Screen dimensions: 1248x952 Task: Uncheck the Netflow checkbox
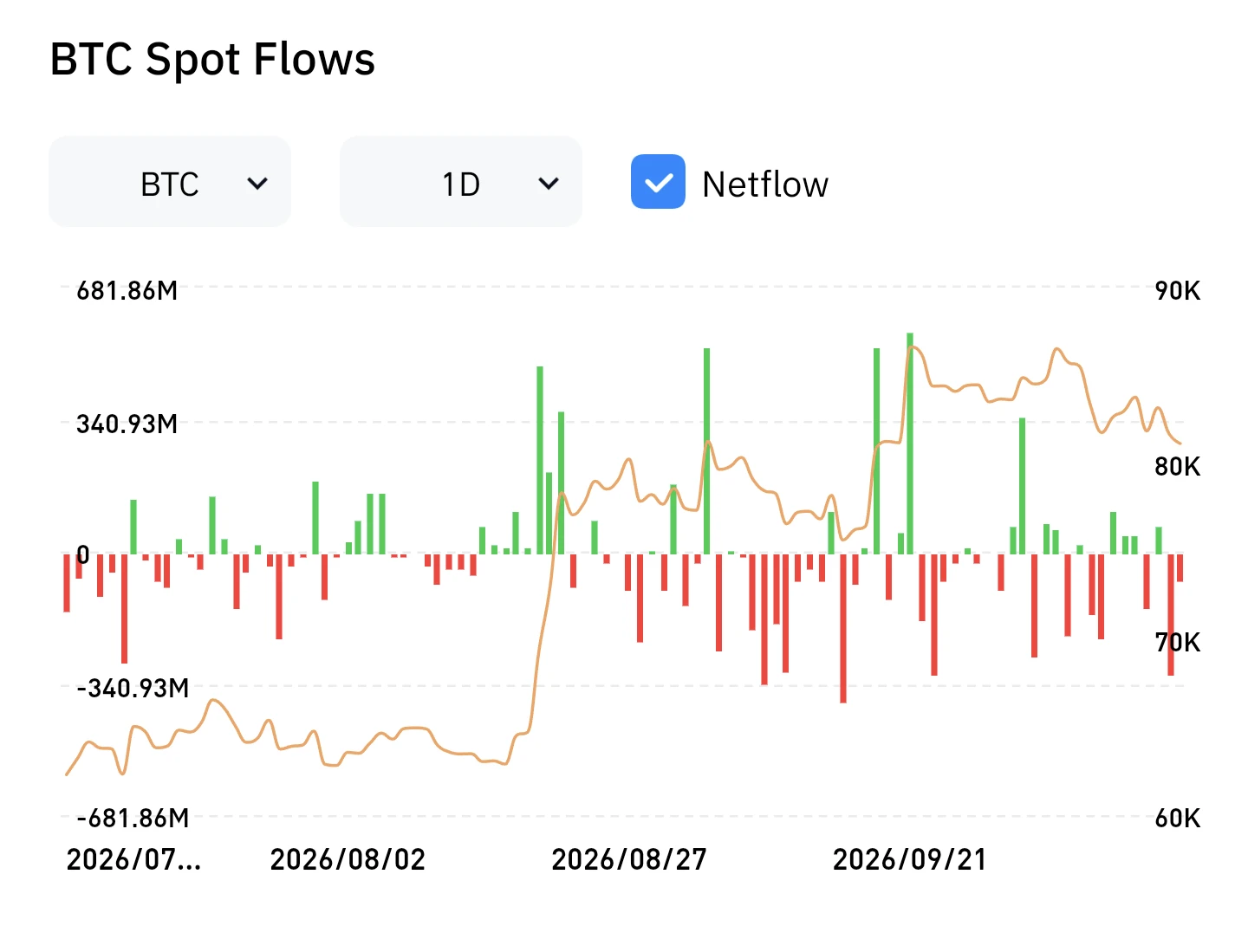[658, 182]
